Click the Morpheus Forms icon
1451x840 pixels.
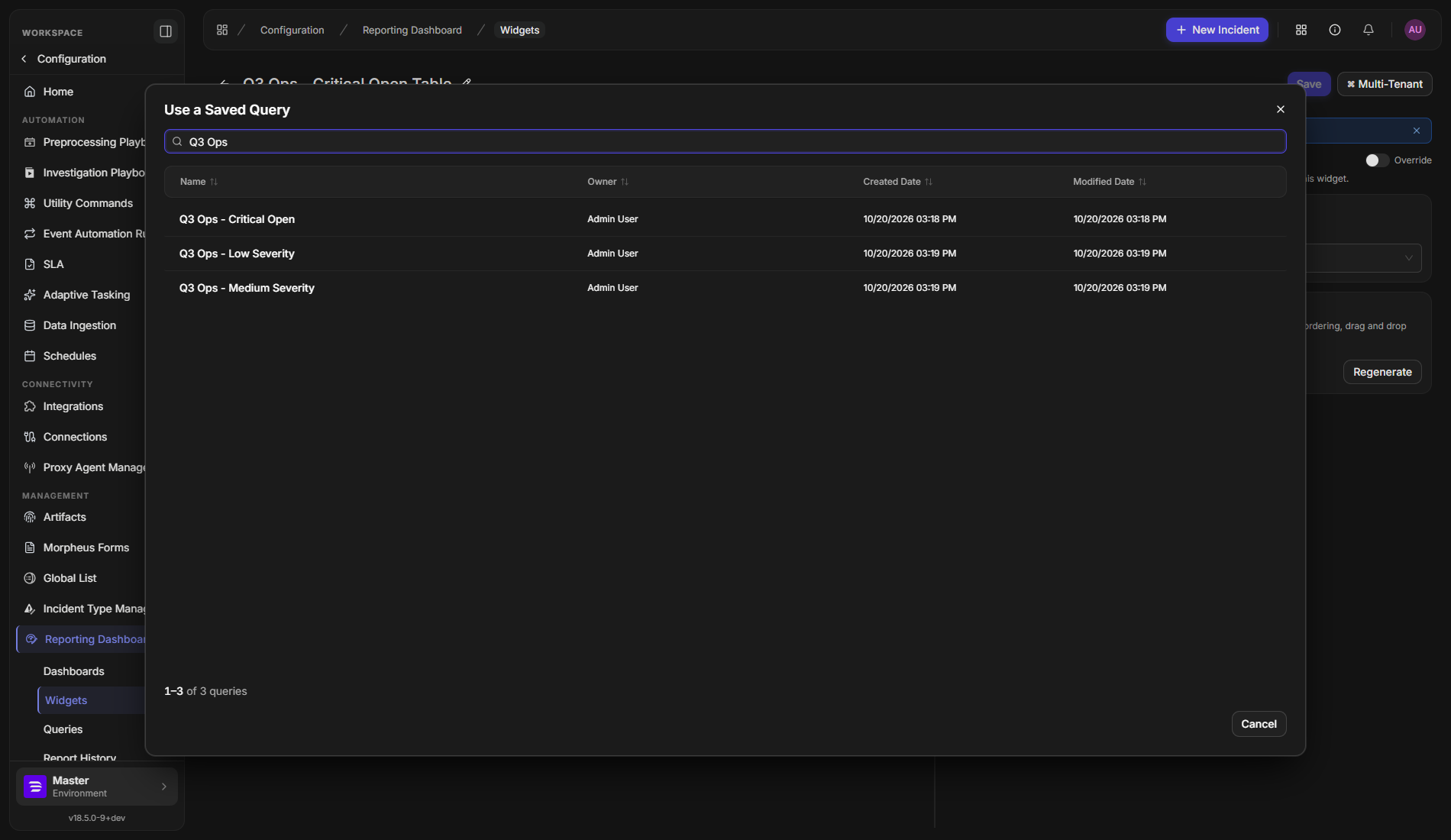point(30,548)
